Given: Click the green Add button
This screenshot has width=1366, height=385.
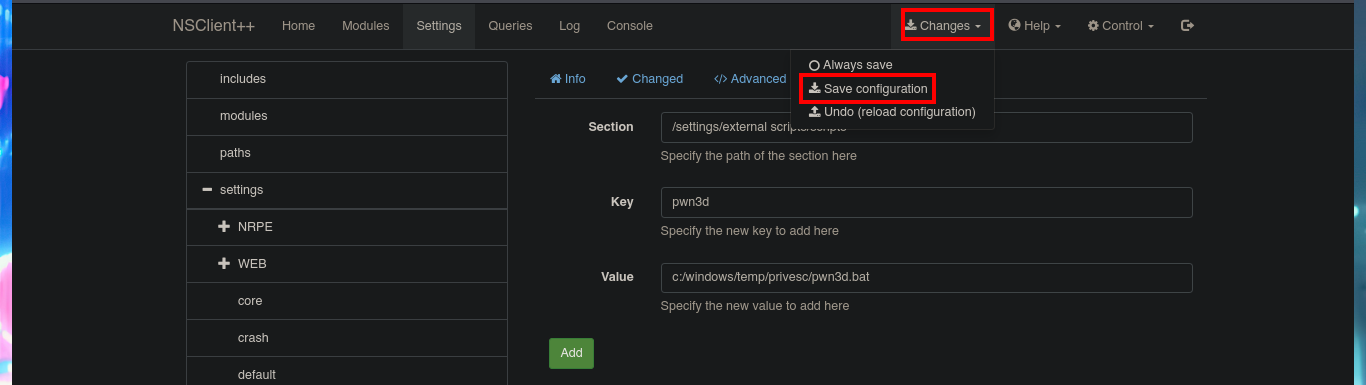Looking at the screenshot, I should [x=571, y=353].
